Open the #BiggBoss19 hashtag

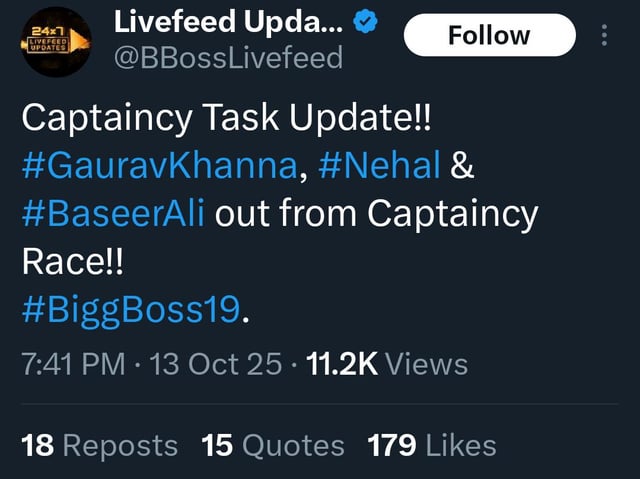[131, 314]
